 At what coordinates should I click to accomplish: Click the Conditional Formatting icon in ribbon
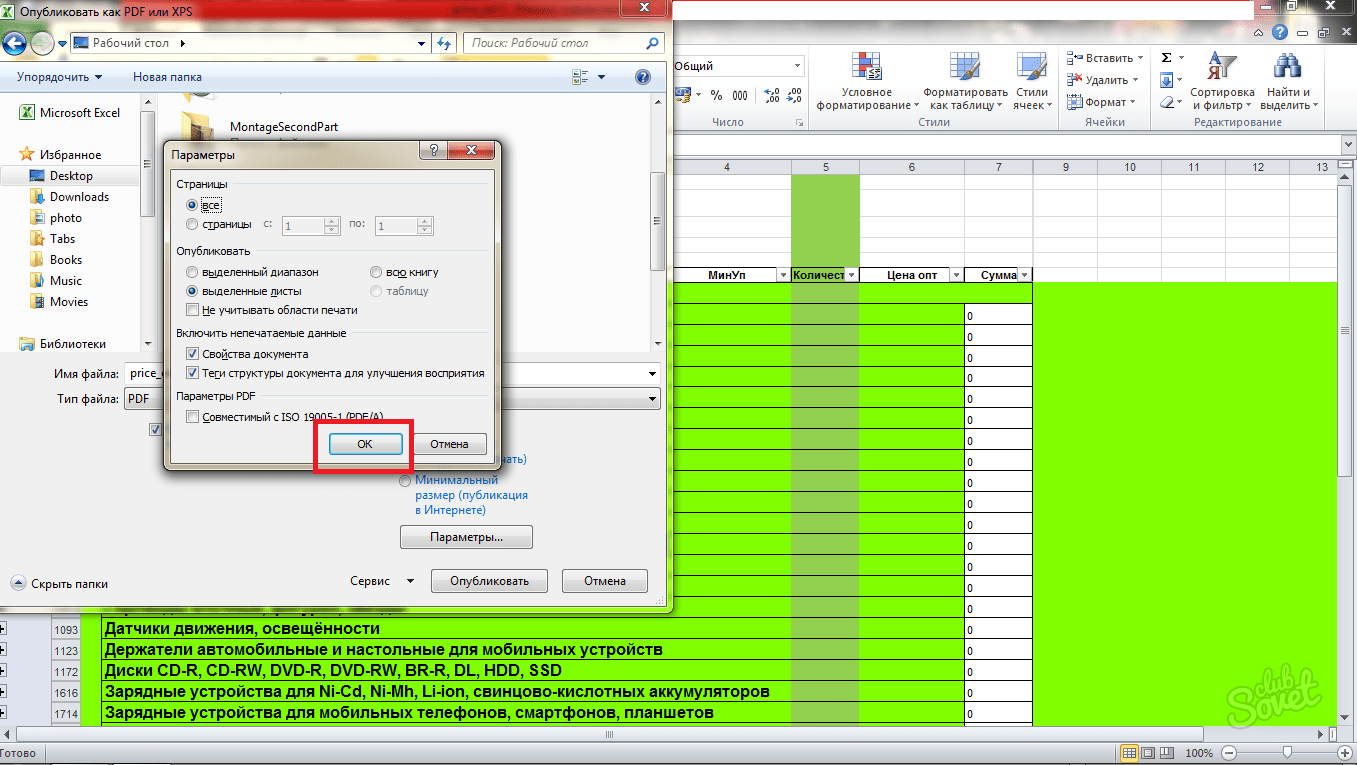[x=865, y=68]
